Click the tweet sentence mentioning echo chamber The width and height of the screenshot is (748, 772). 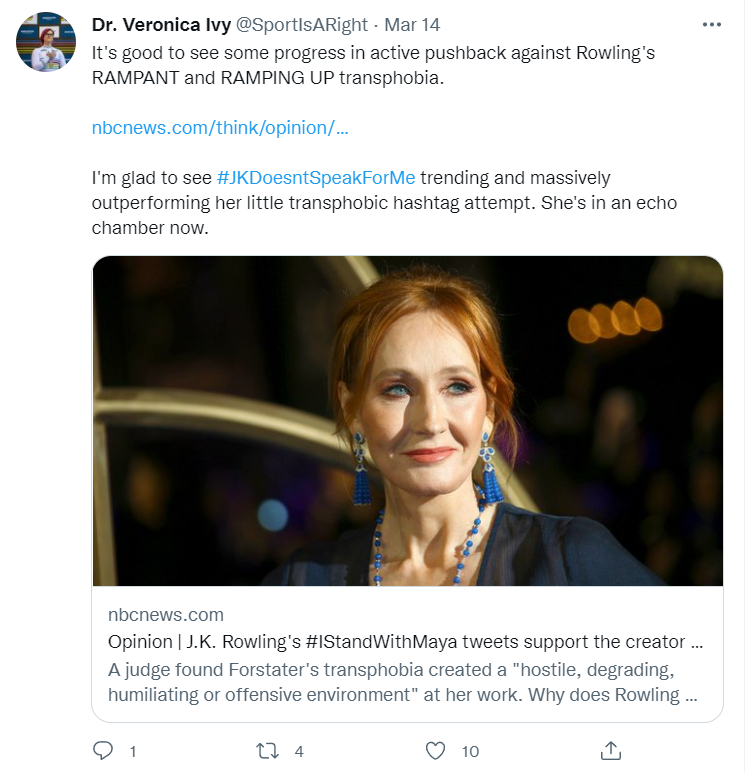pyautogui.click(x=384, y=202)
